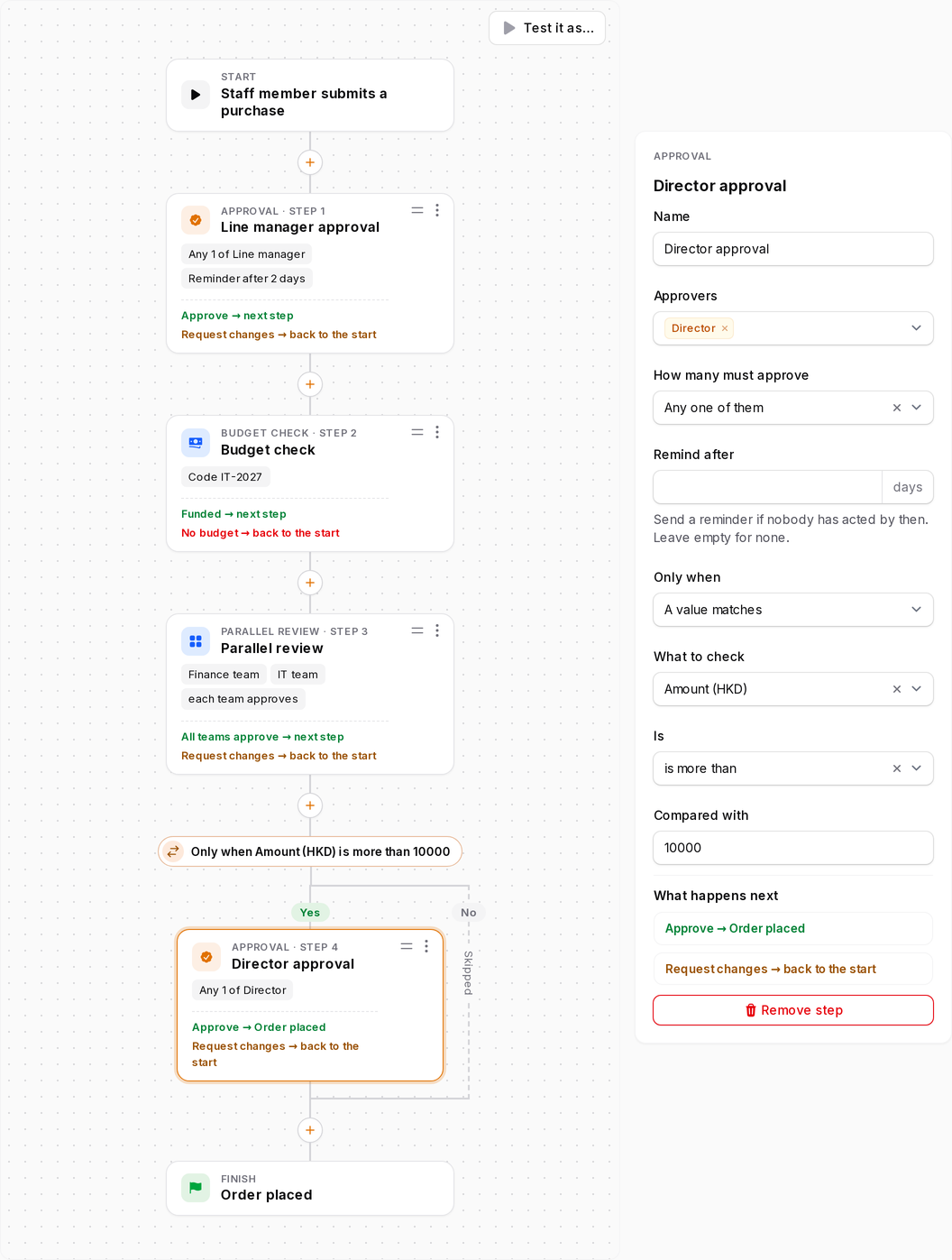
Task: Click the Yes branch label
Action: 310,913
